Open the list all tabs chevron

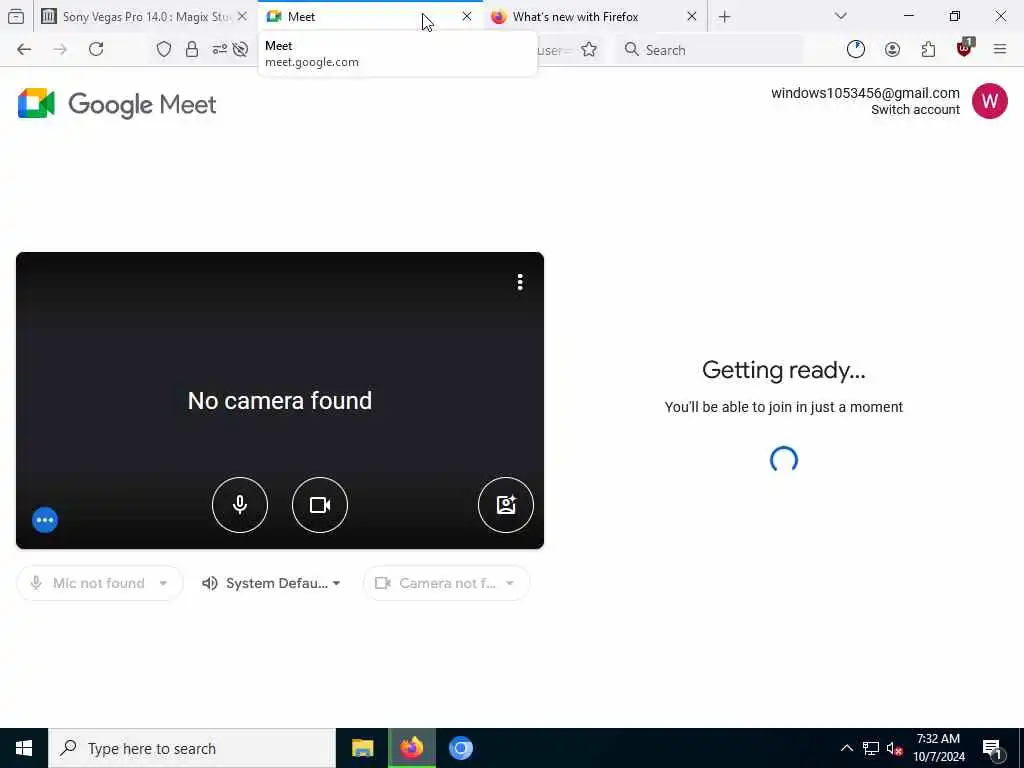[840, 16]
